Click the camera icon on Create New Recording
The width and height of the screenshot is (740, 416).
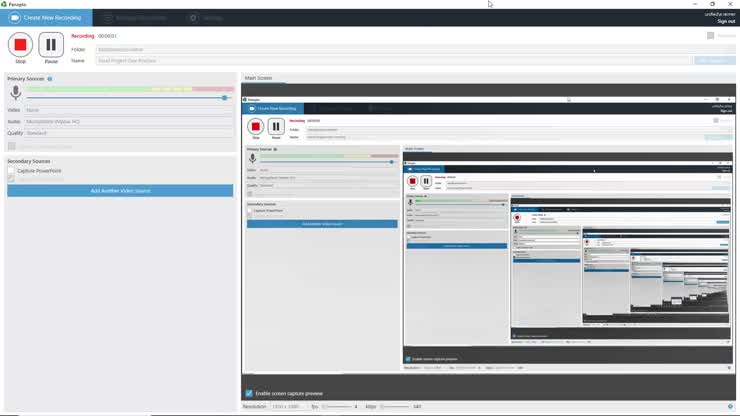pyautogui.click(x=14, y=18)
